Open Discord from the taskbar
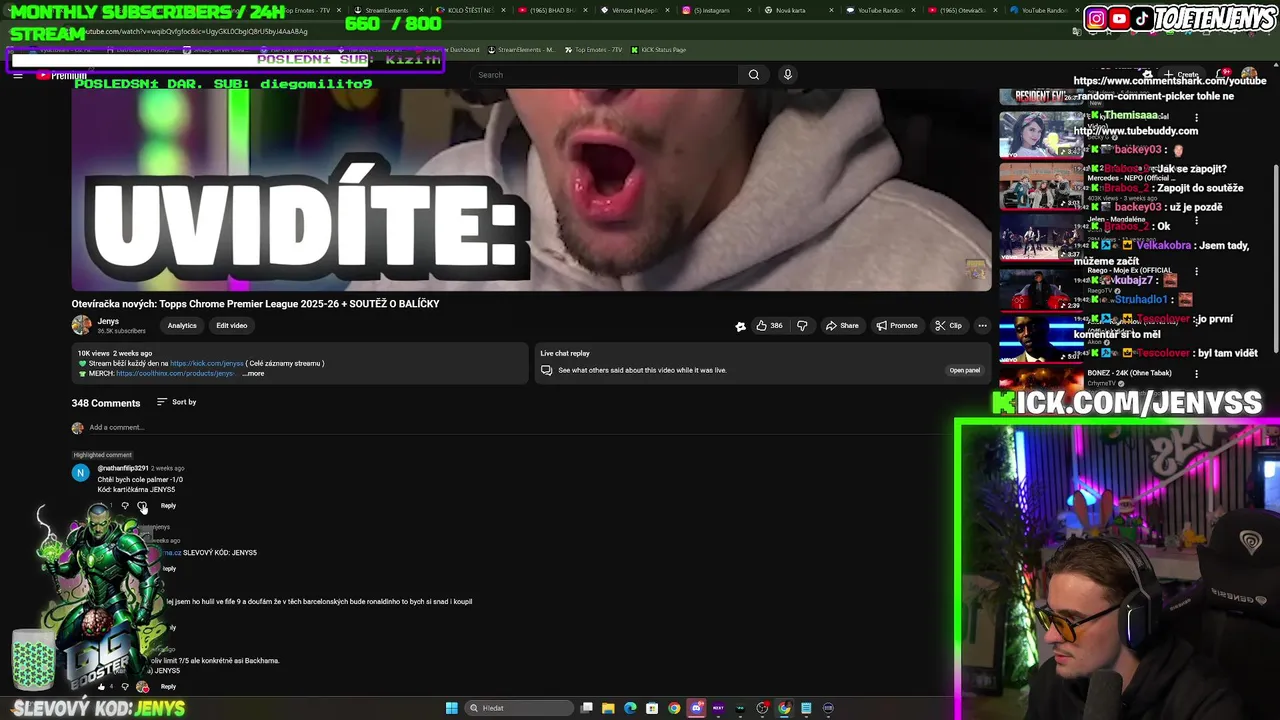The height and width of the screenshot is (720, 1280). [696, 708]
